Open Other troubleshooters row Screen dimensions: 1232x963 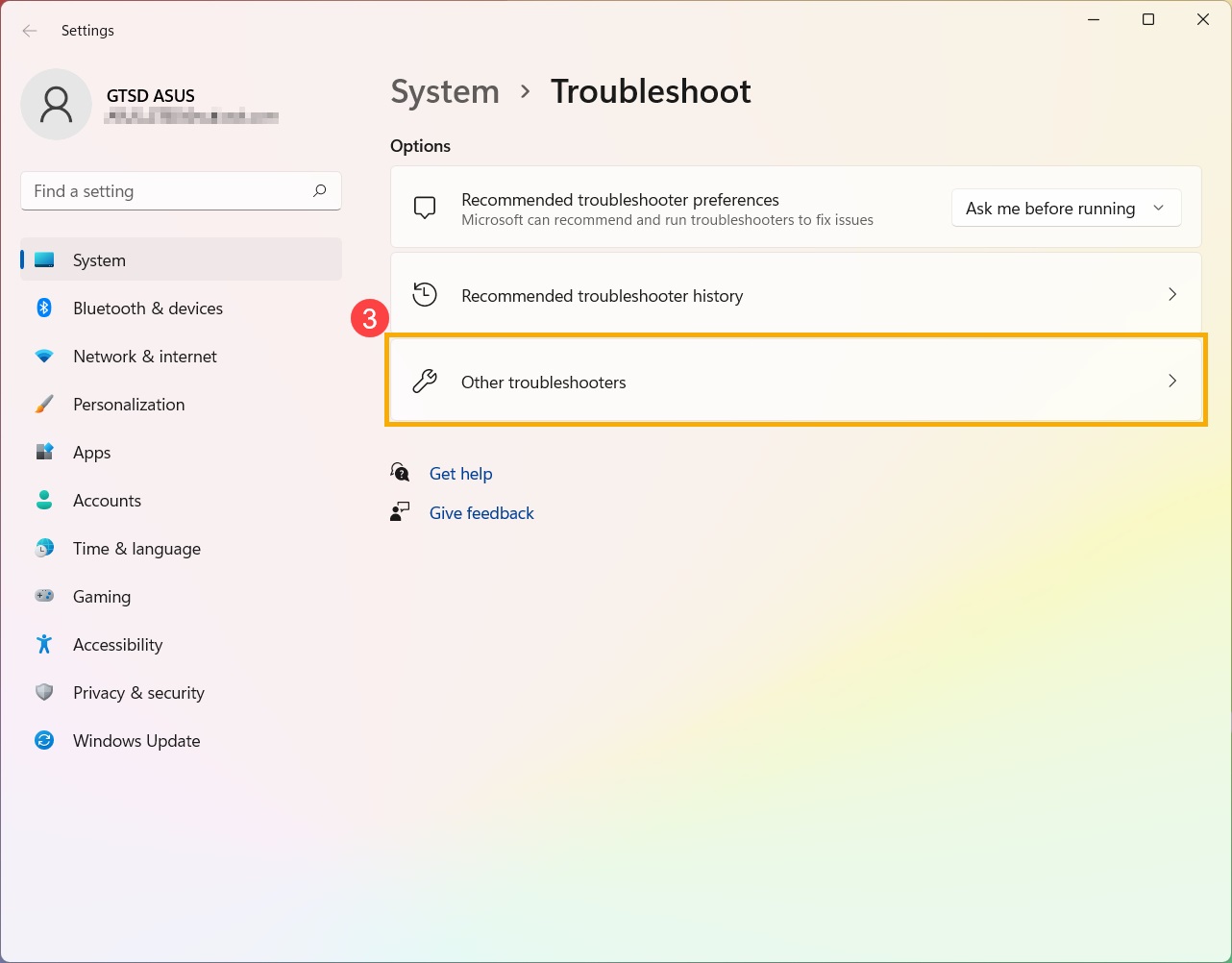pos(796,381)
